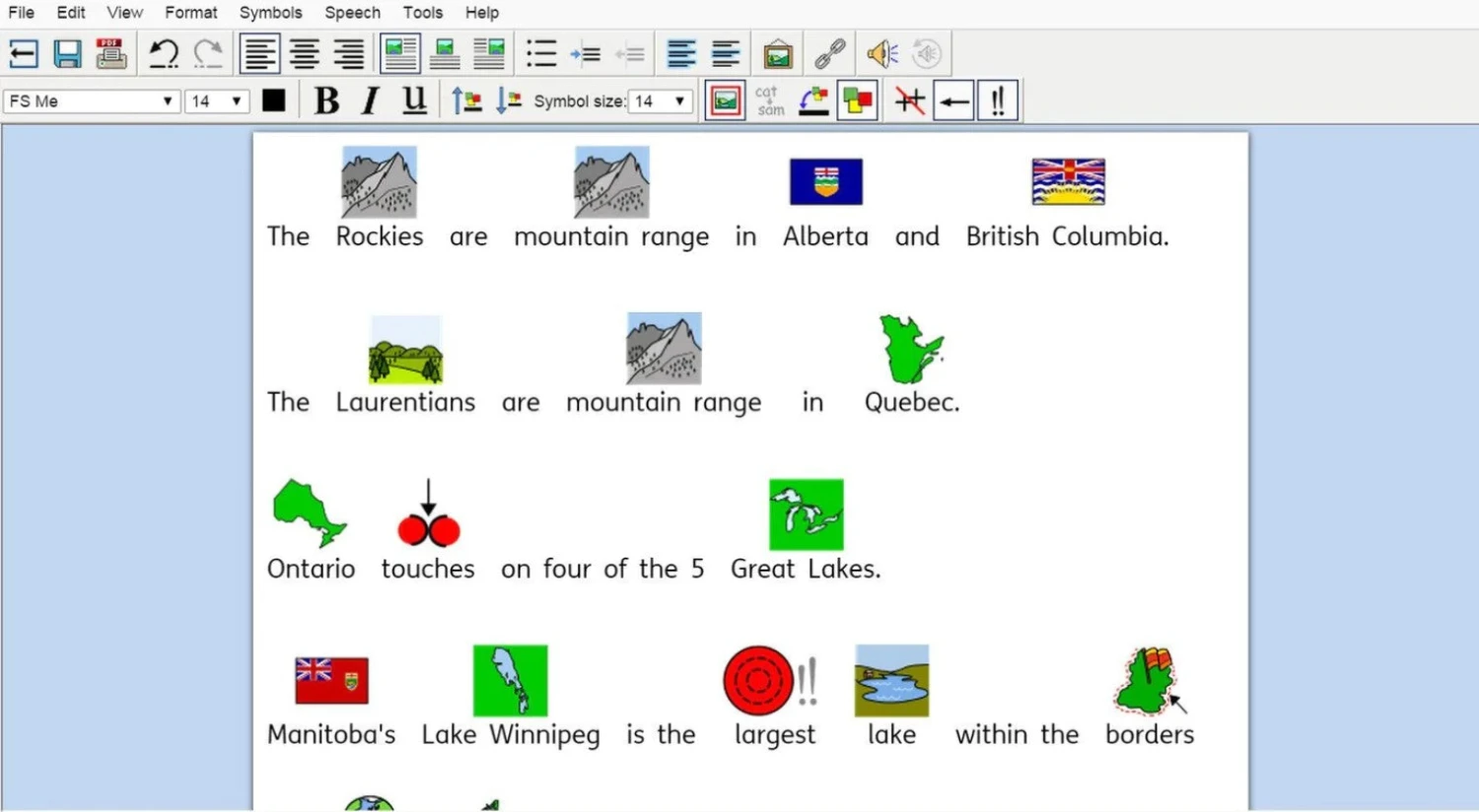Insert a picture using the framed image icon
This screenshot has height=812, width=1479.
tap(777, 54)
